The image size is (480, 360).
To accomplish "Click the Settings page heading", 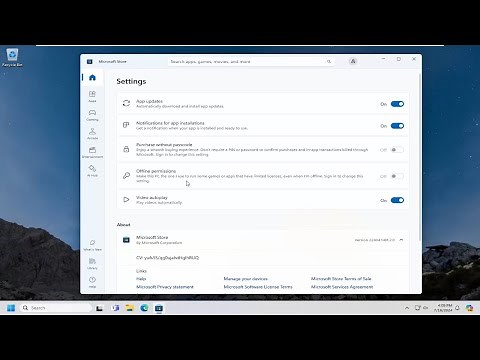I will point(131,81).
